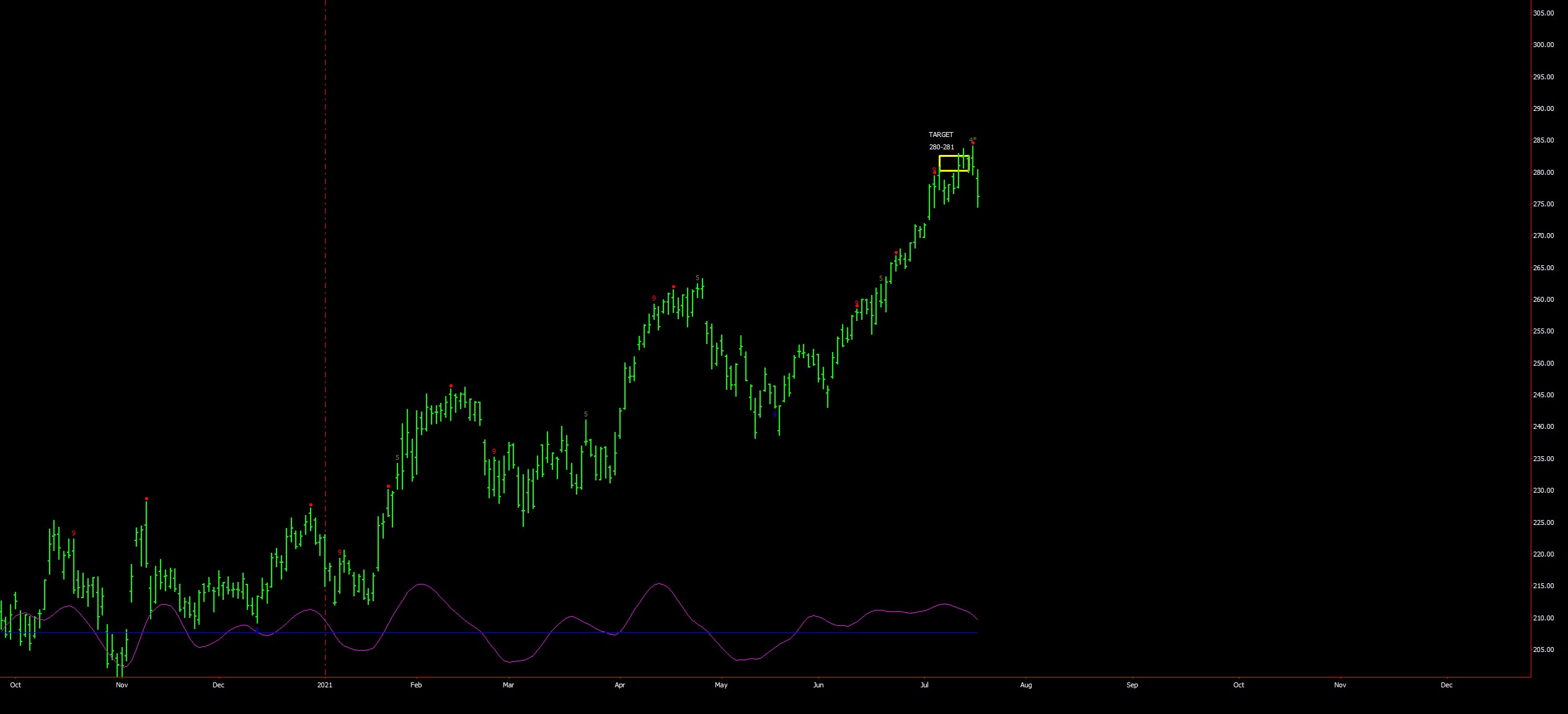Click the Aug month label on time axis

coord(1026,685)
